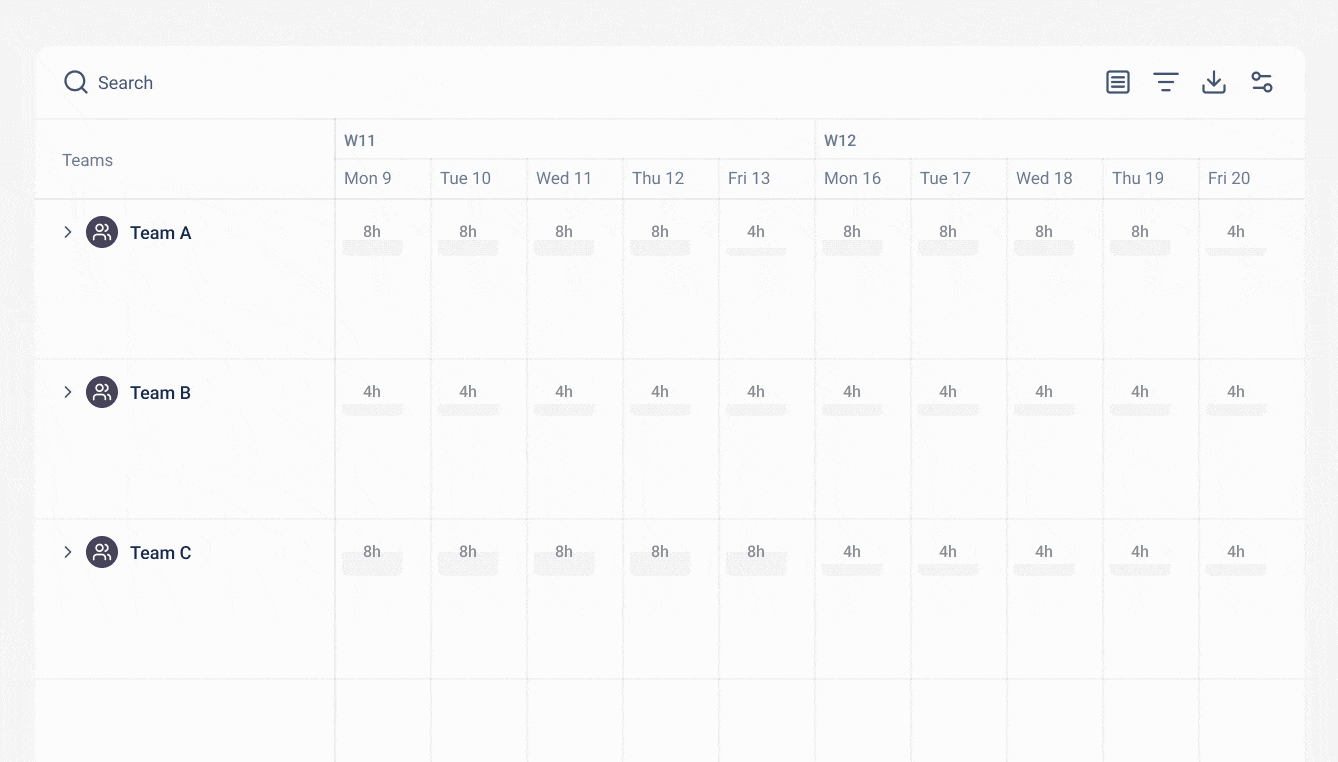Screen dimensions: 1338x762
Task: Click Team A's 4h cell for Fri 20
Action: point(1236,240)
